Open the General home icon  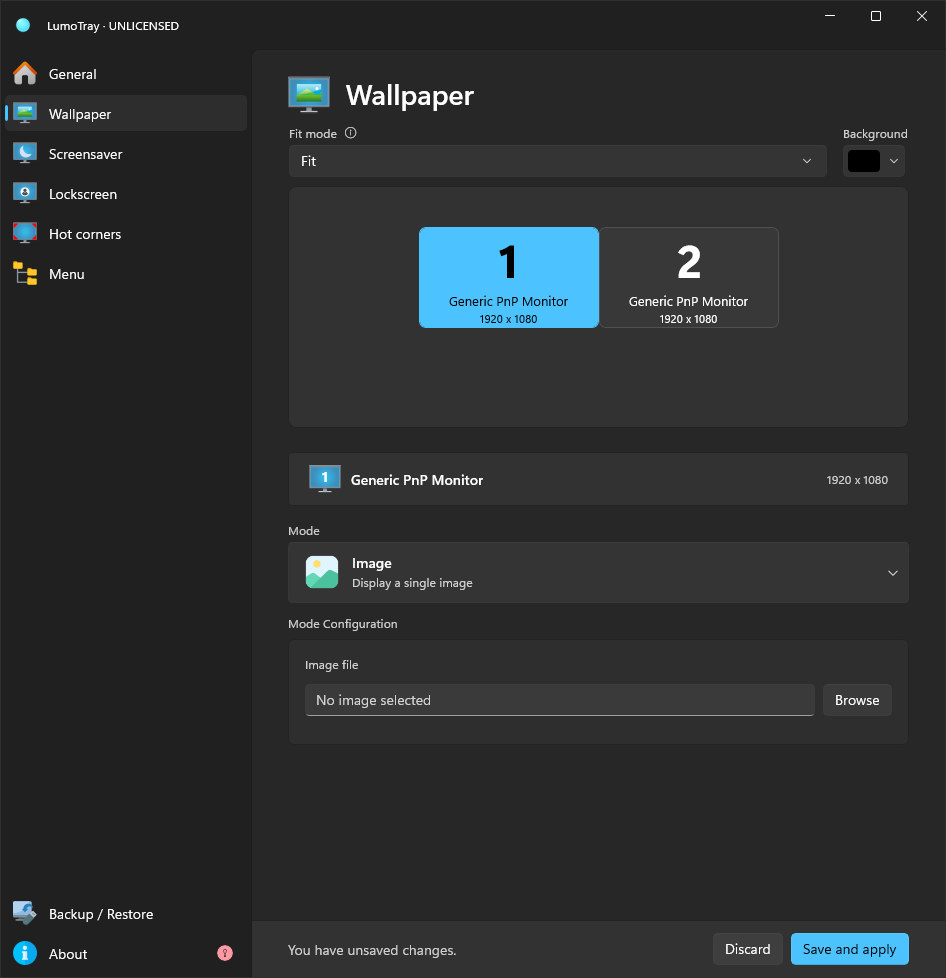click(x=25, y=74)
